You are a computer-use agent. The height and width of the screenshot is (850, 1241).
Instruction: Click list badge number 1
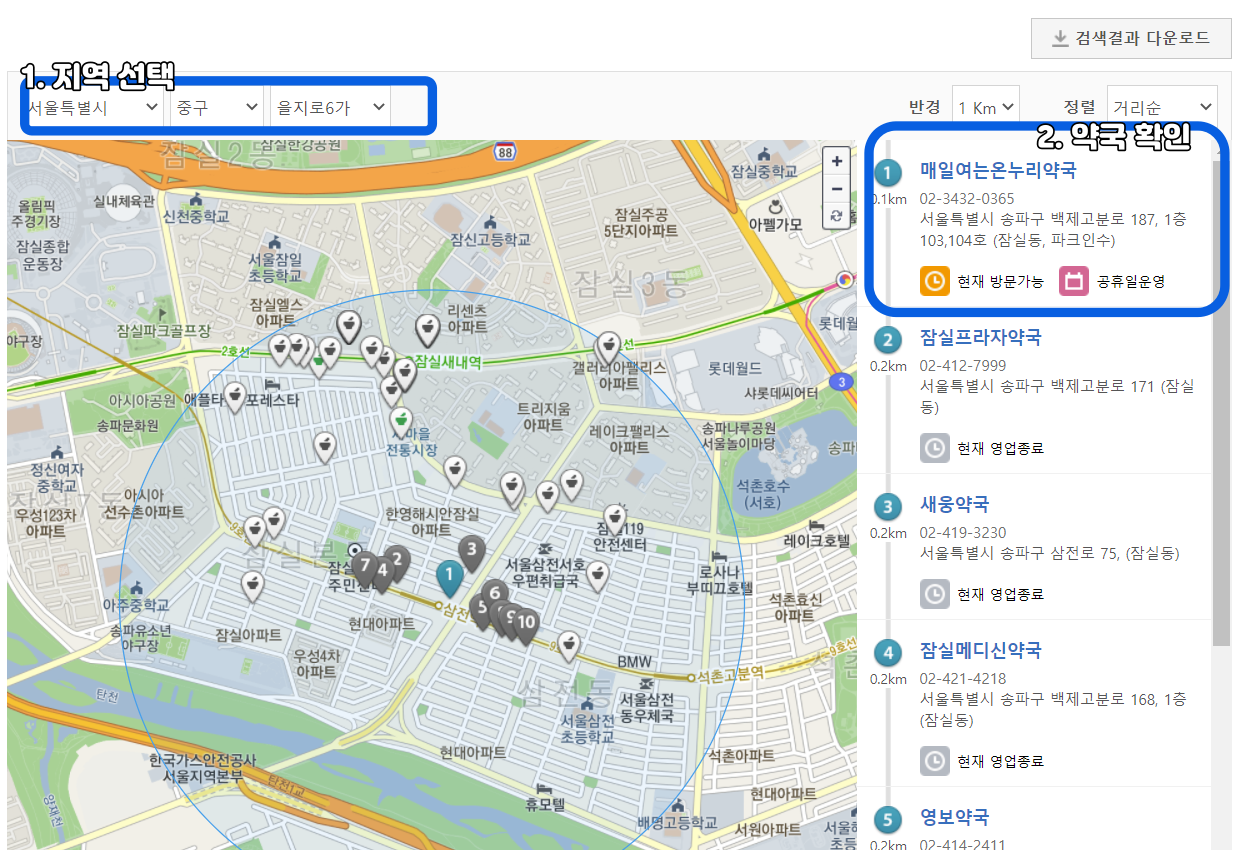[x=887, y=173]
